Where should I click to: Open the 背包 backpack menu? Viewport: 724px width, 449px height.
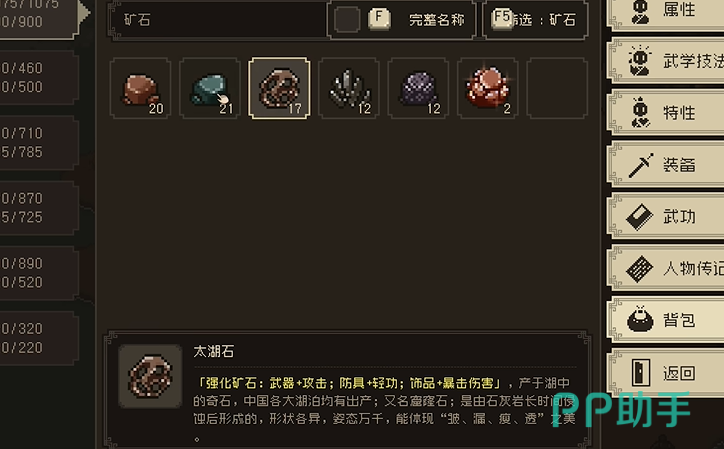pyautogui.click(x=667, y=320)
